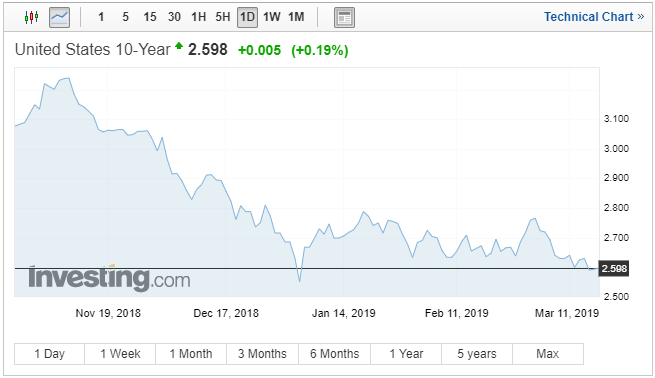Viewport: 655px width, 378px height.
Task: Open the news layout icon in toolbar
Action: tap(344, 17)
